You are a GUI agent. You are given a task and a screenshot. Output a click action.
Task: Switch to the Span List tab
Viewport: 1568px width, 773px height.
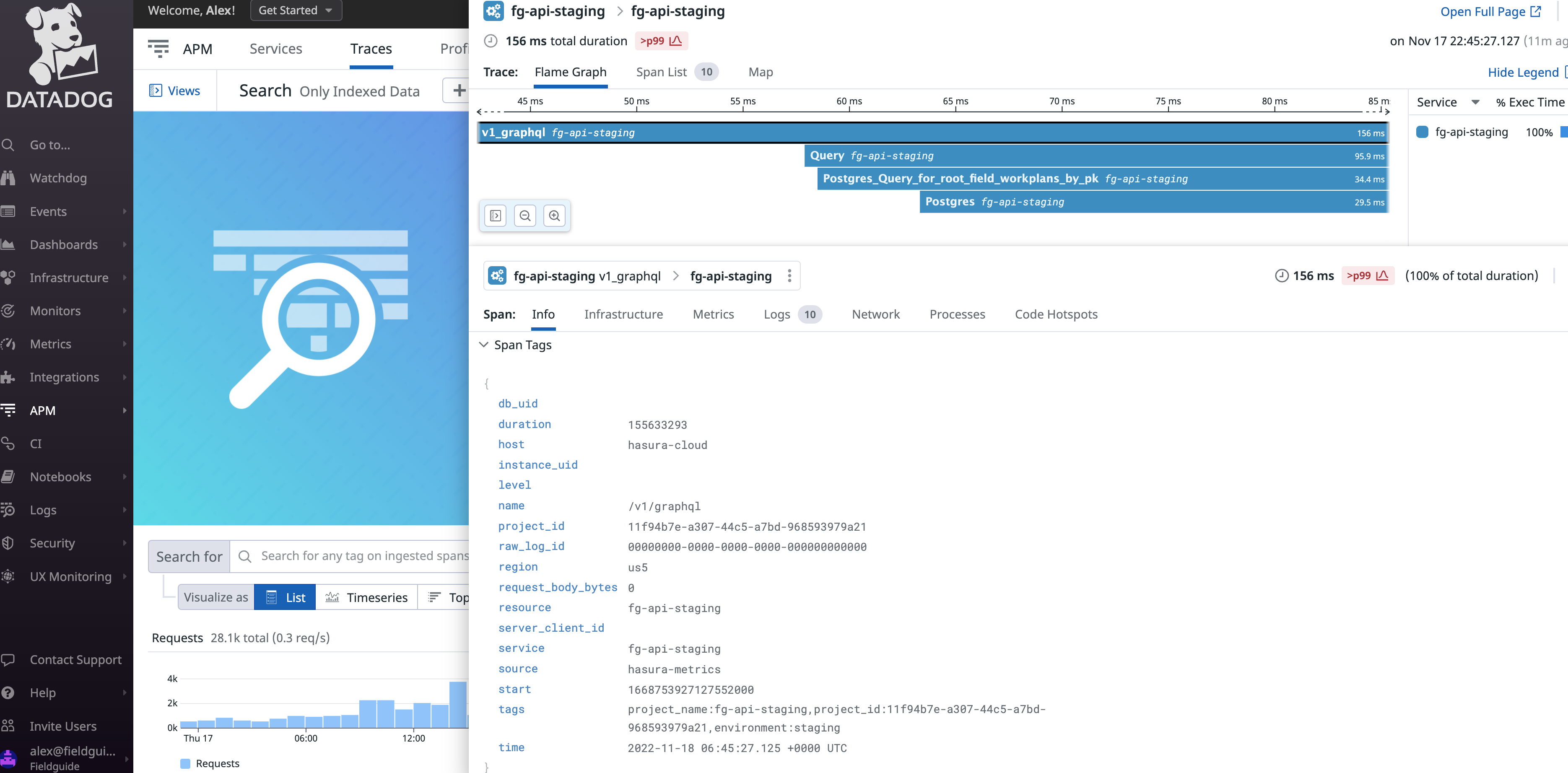[x=662, y=72]
